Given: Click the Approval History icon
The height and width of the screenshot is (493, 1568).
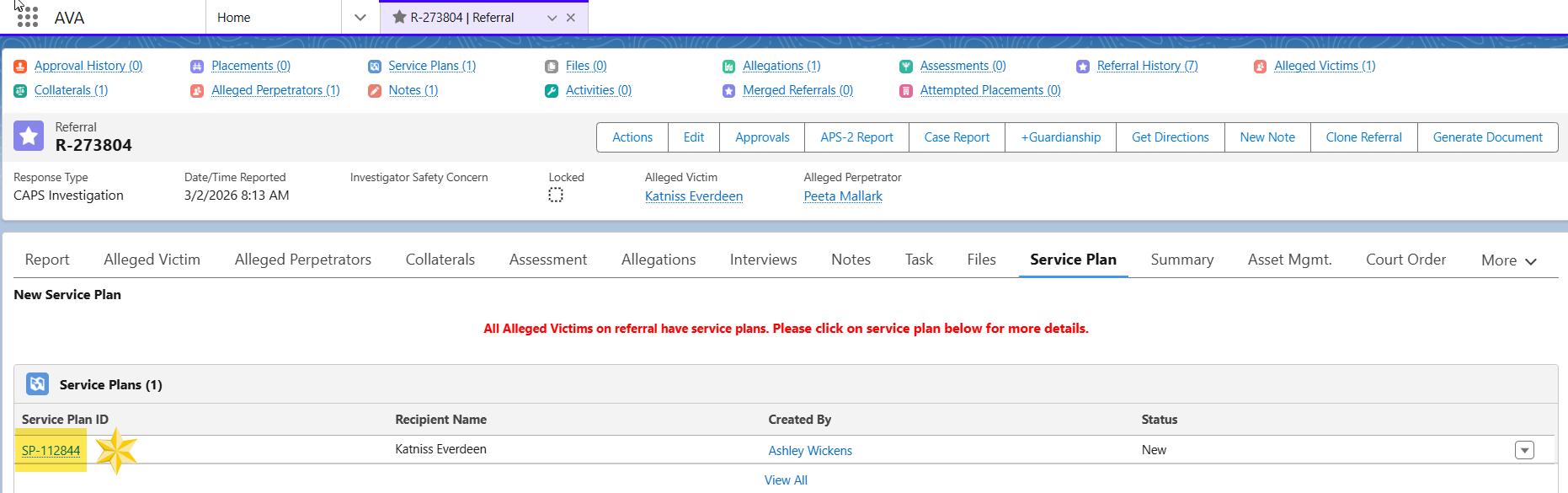Looking at the screenshot, I should click(20, 66).
